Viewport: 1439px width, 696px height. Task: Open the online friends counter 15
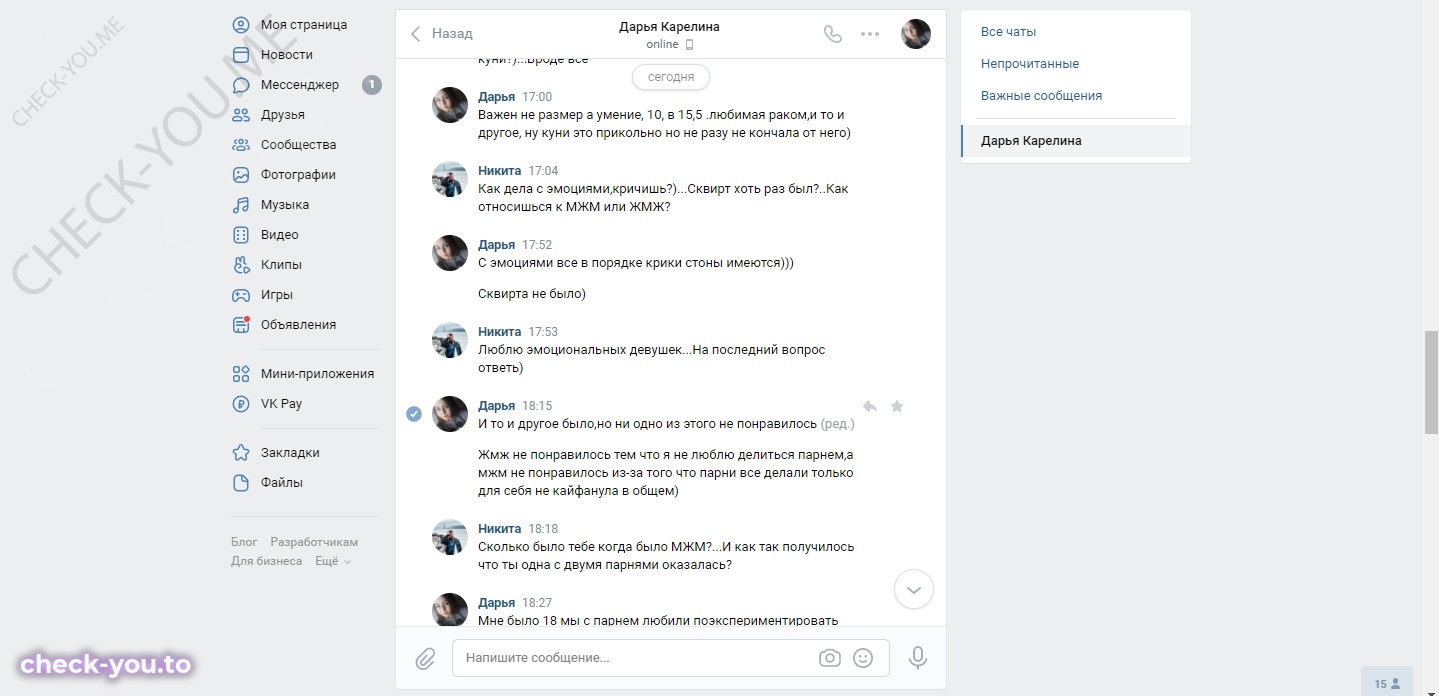click(1387, 684)
